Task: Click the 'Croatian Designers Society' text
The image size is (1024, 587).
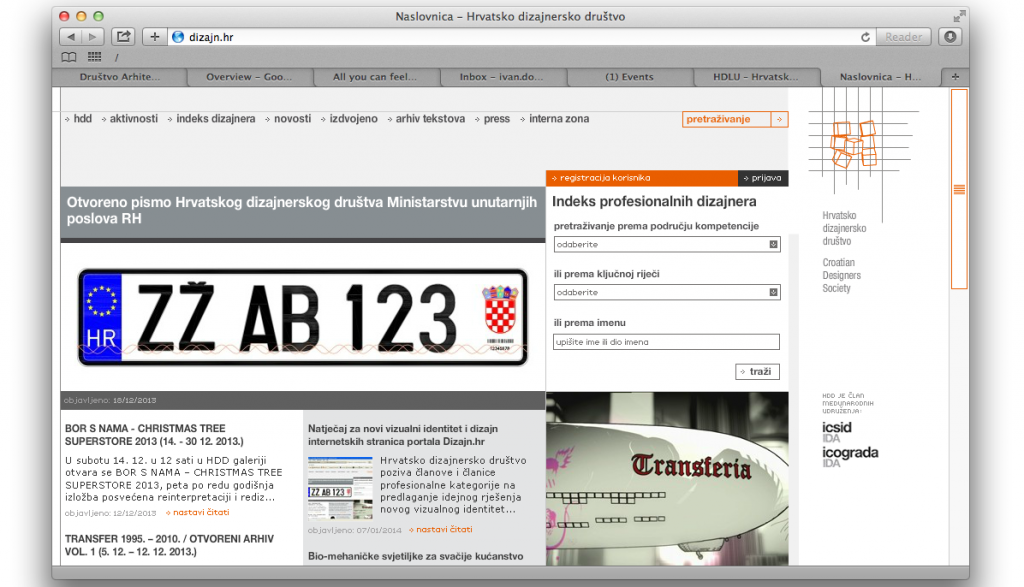Action: click(x=842, y=276)
